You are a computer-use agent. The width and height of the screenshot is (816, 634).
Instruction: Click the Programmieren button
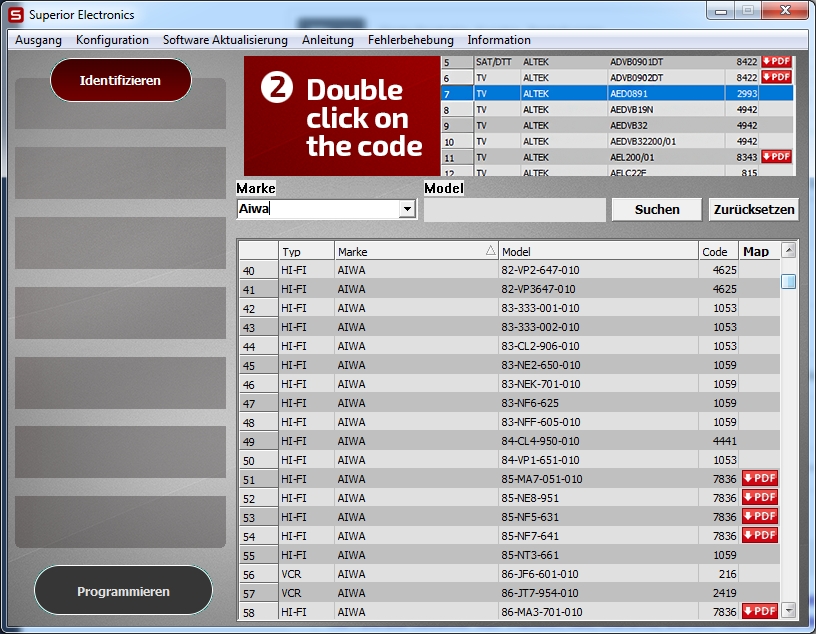coord(123,591)
